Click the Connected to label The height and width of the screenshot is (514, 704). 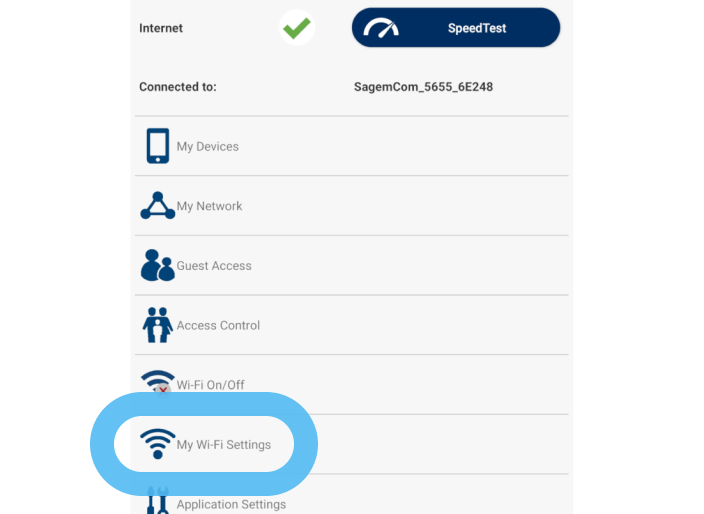click(178, 87)
